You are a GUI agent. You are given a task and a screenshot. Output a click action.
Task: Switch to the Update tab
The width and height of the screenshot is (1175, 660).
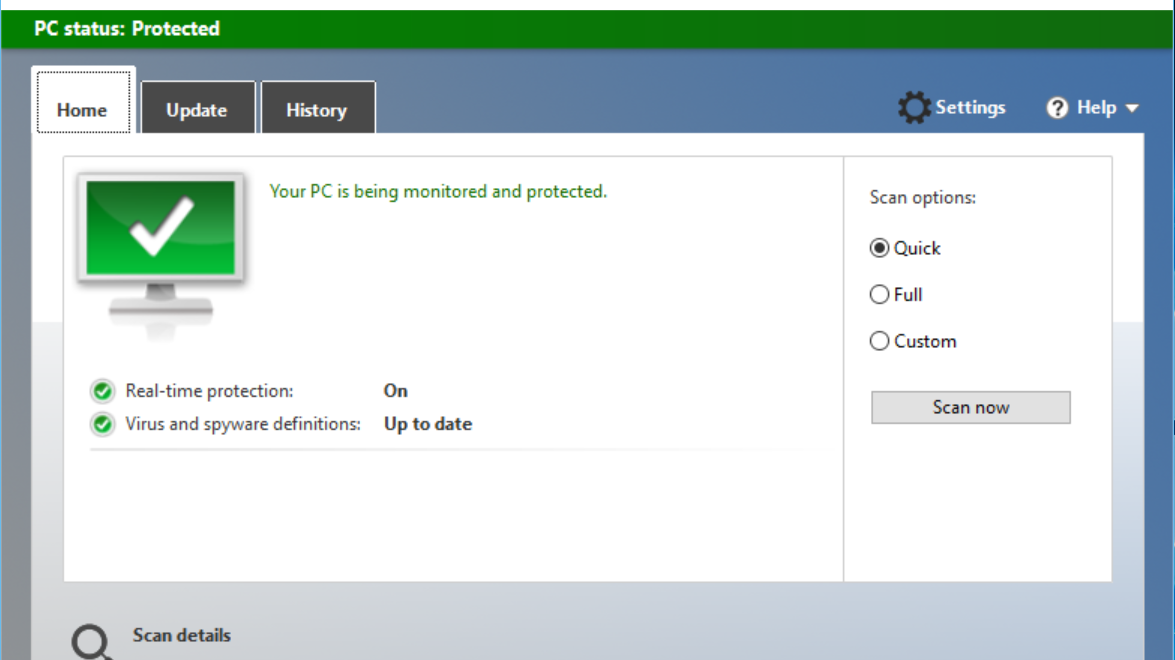point(197,108)
